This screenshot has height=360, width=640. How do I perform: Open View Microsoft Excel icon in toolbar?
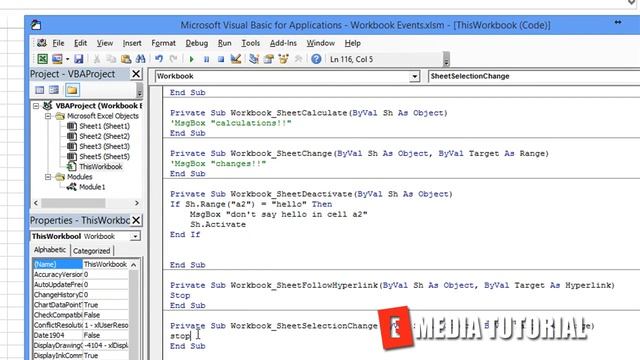(42, 59)
